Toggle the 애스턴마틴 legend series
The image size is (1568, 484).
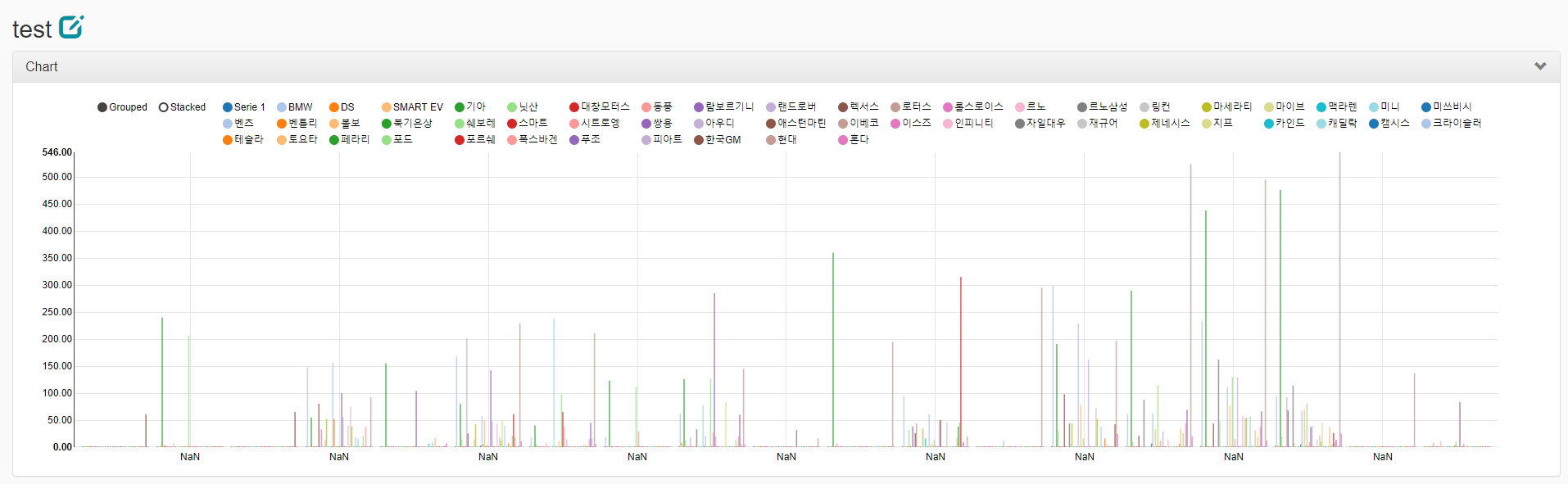point(796,124)
